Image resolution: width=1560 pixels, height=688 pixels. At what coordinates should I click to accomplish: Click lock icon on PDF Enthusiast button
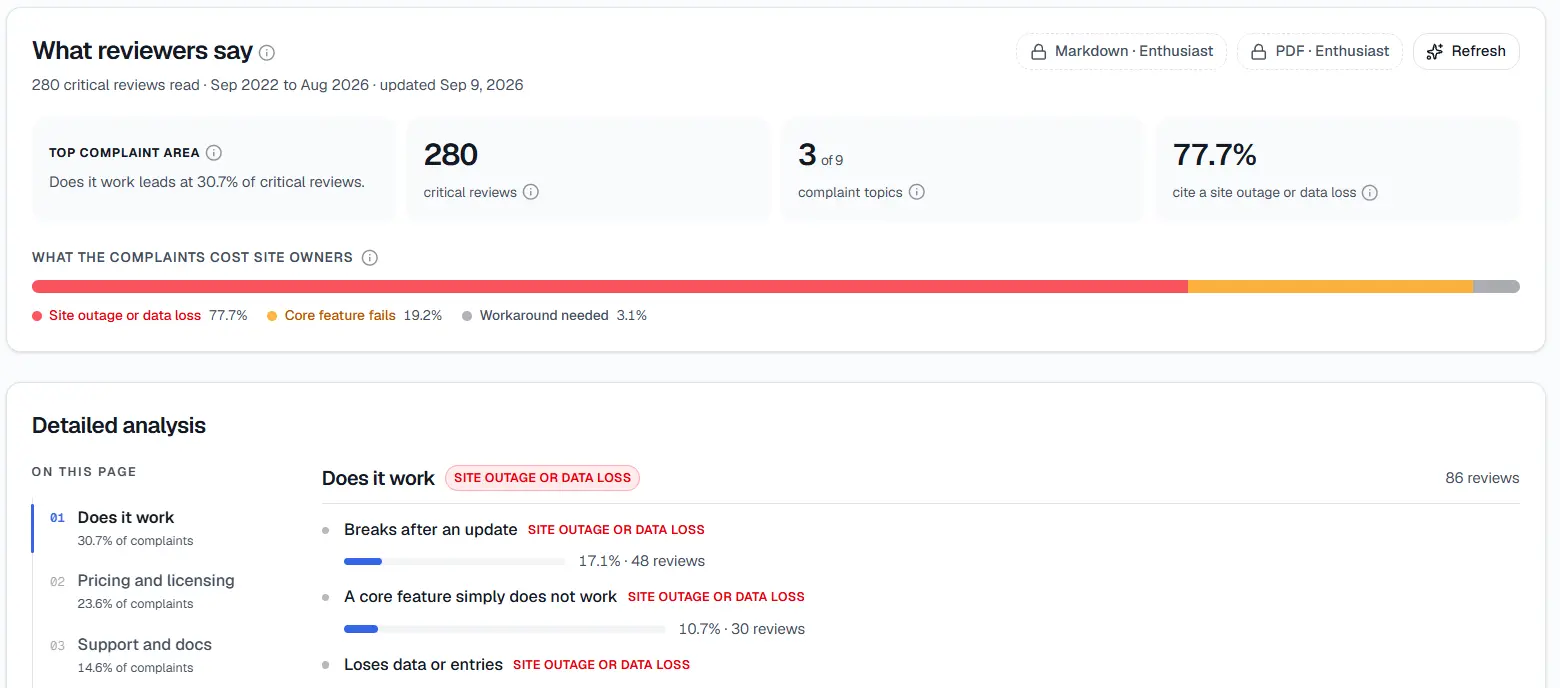(x=1260, y=52)
